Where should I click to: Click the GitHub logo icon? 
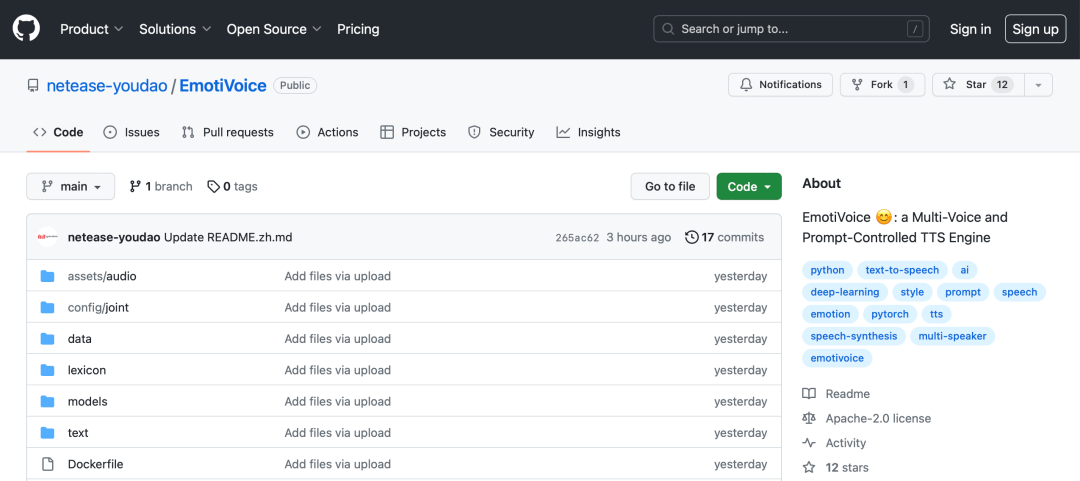(x=26, y=29)
